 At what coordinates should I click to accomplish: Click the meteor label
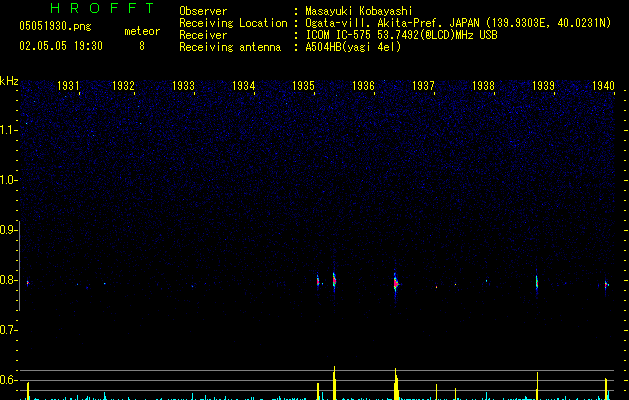[142, 31]
